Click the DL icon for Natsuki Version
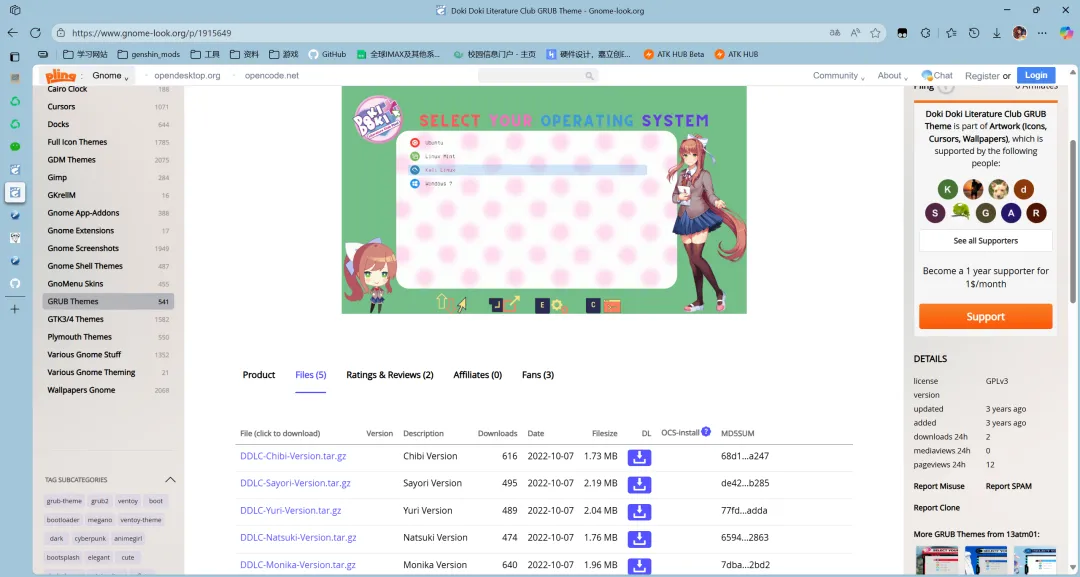This screenshot has height=577, width=1080. coord(639,538)
